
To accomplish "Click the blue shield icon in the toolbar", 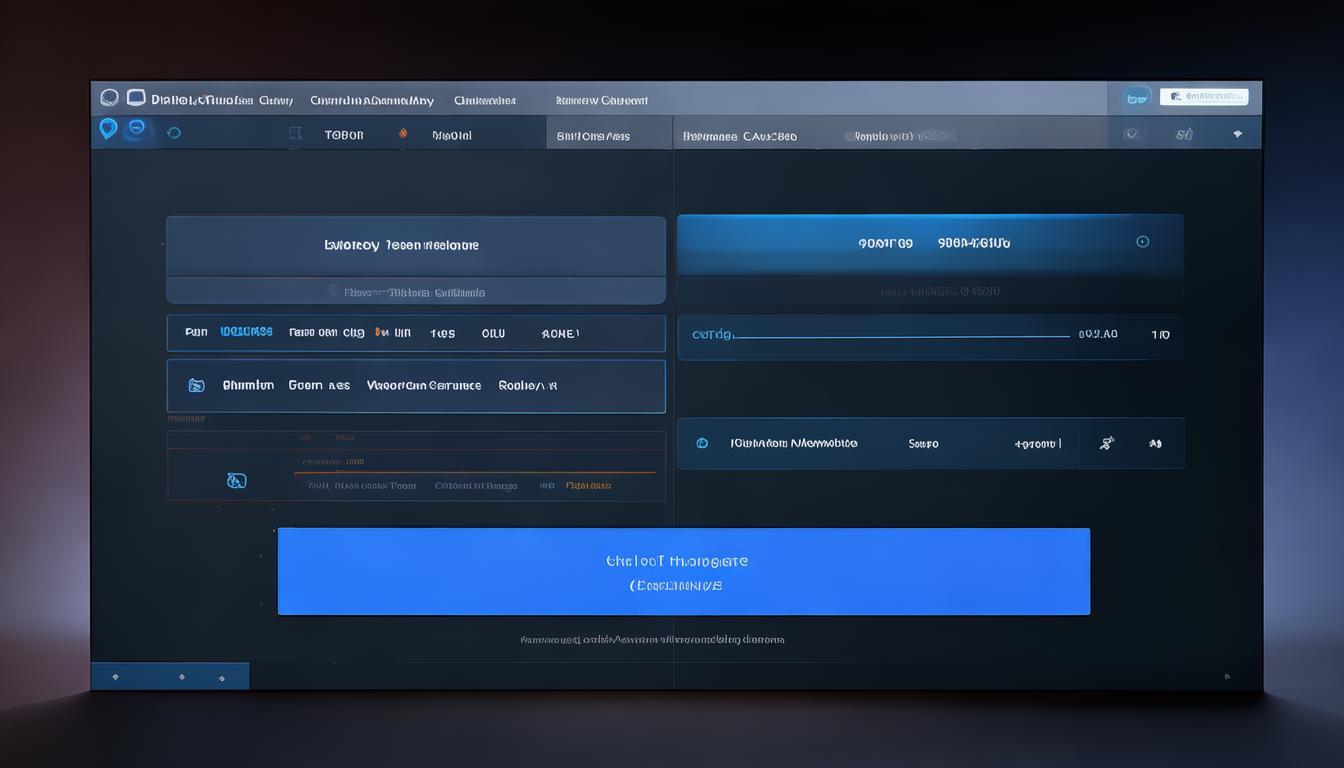I will [108, 128].
